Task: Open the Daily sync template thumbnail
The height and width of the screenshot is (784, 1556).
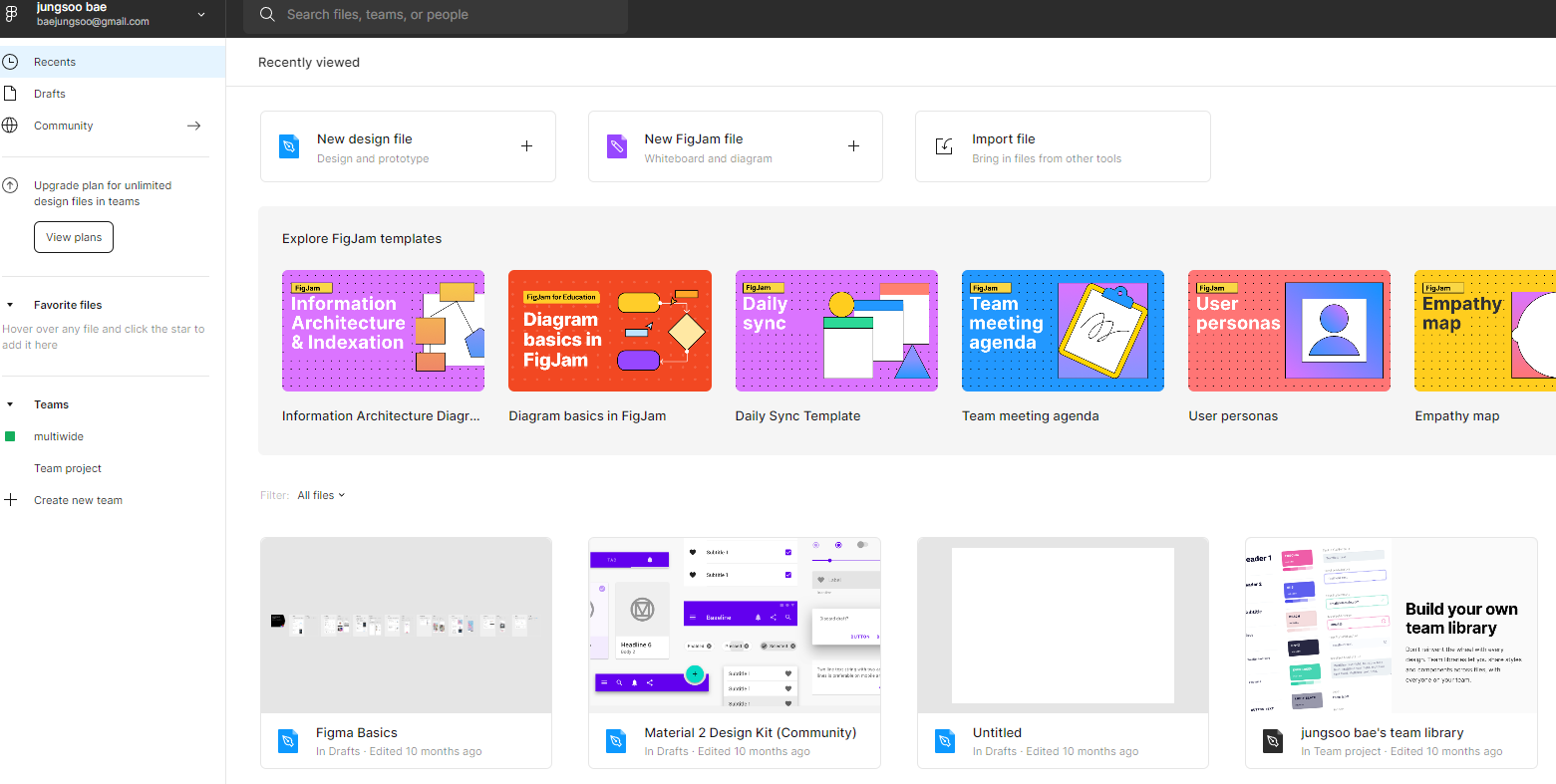Action: click(836, 331)
